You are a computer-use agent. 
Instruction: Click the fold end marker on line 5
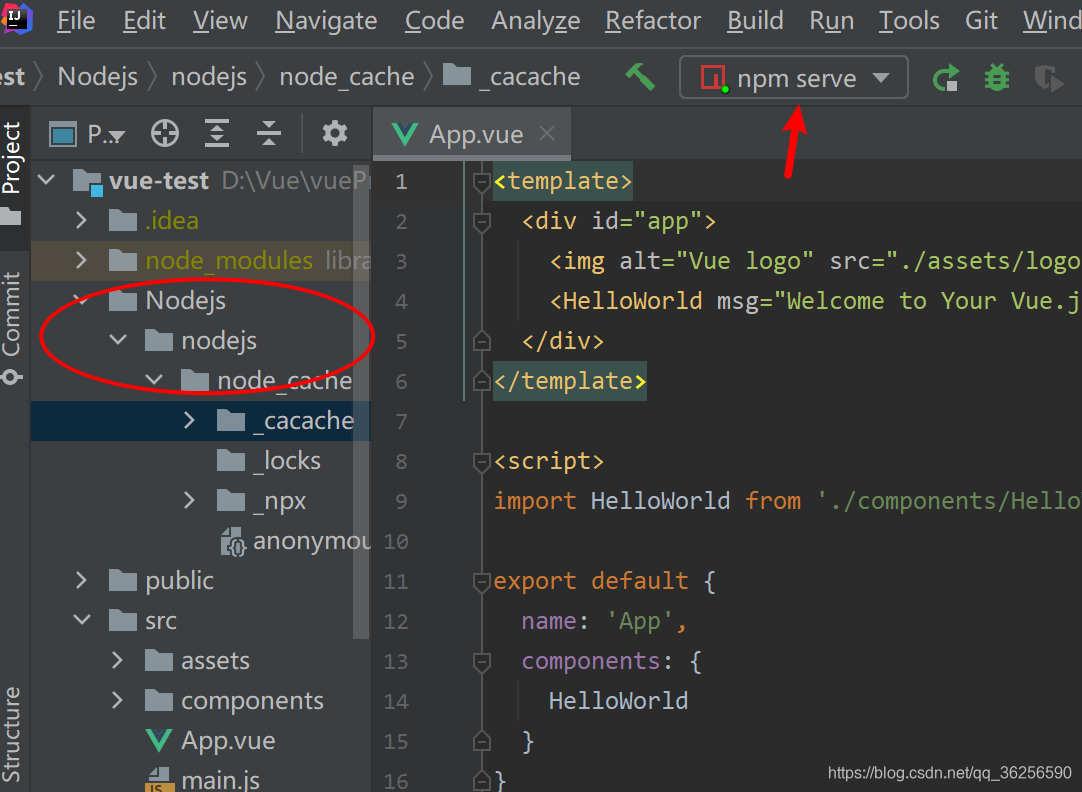pyautogui.click(x=482, y=341)
